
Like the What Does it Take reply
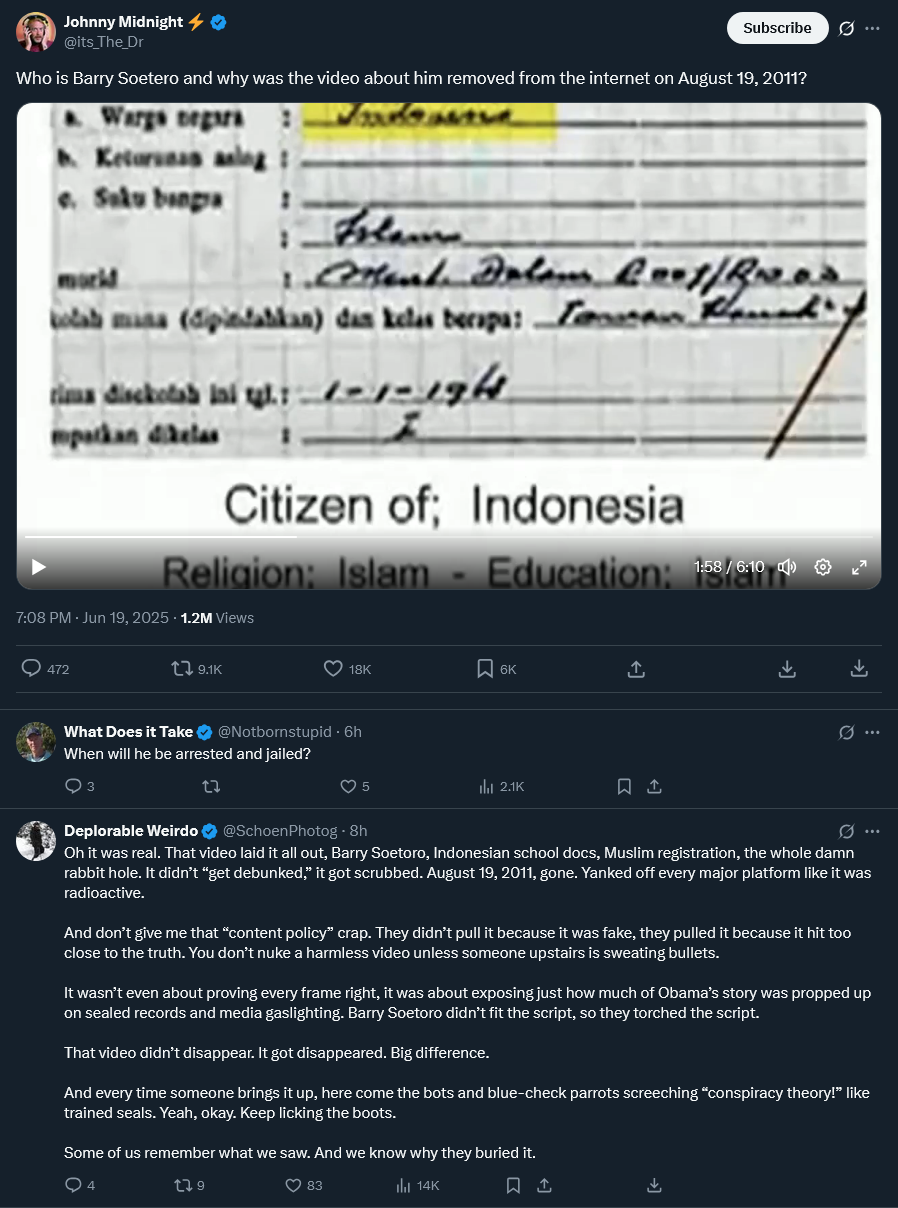click(x=356, y=787)
